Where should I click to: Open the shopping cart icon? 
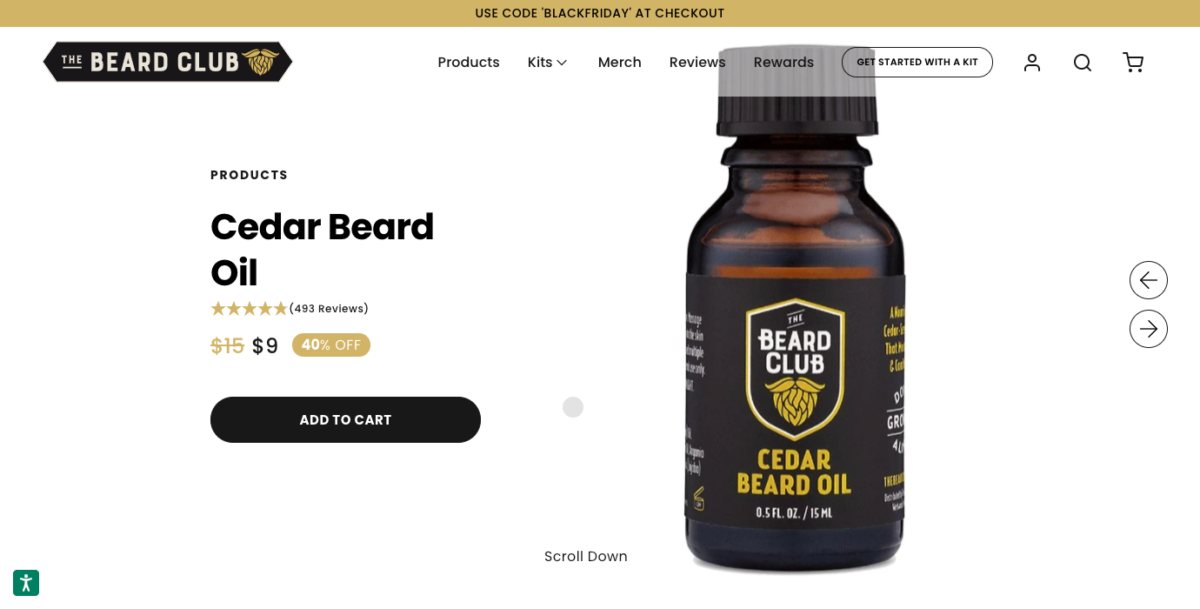click(1133, 62)
